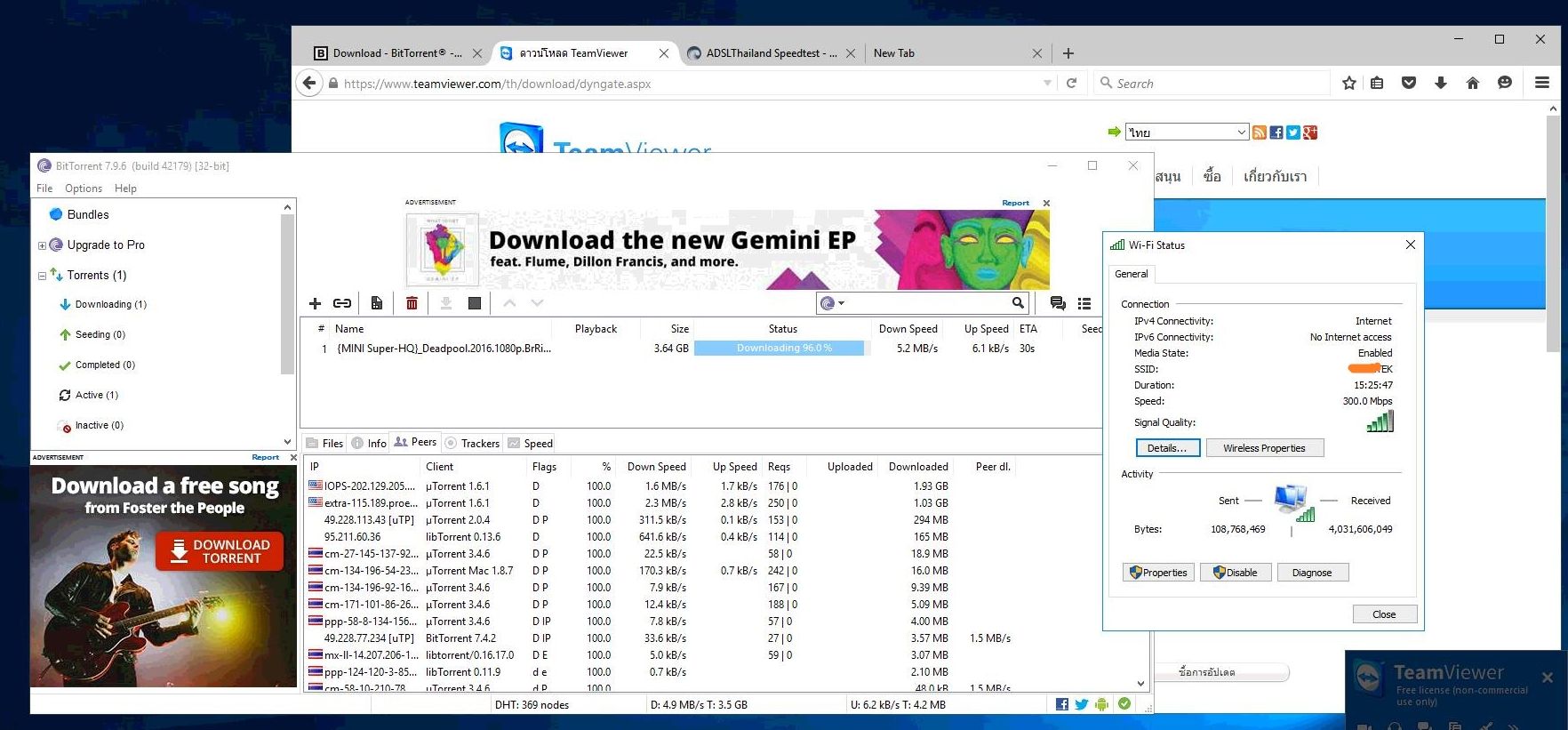The image size is (1568, 730).
Task: Open the Pocket icon in browser toolbar
Action: click(1409, 83)
